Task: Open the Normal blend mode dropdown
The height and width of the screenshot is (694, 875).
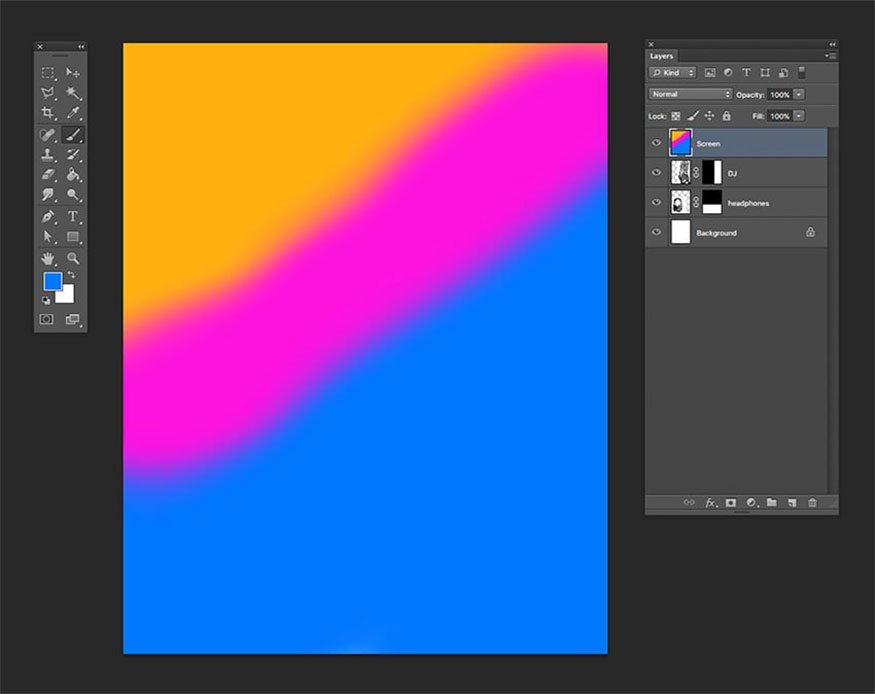Action: (690, 94)
